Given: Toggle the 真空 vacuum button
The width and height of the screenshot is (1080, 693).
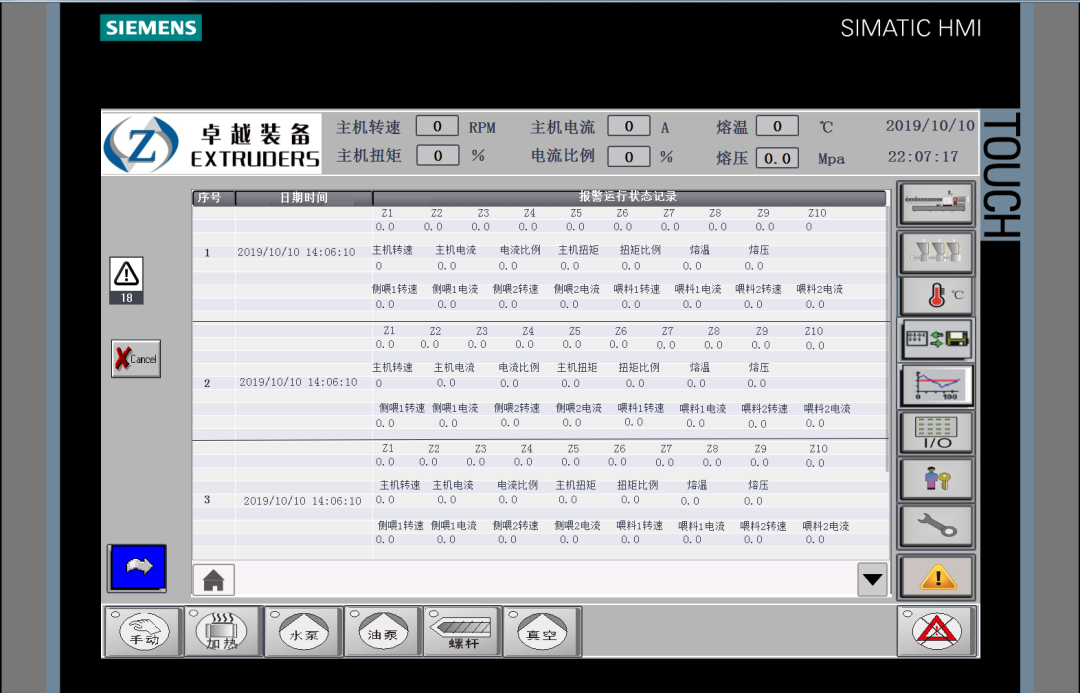Looking at the screenshot, I should pos(541,632).
